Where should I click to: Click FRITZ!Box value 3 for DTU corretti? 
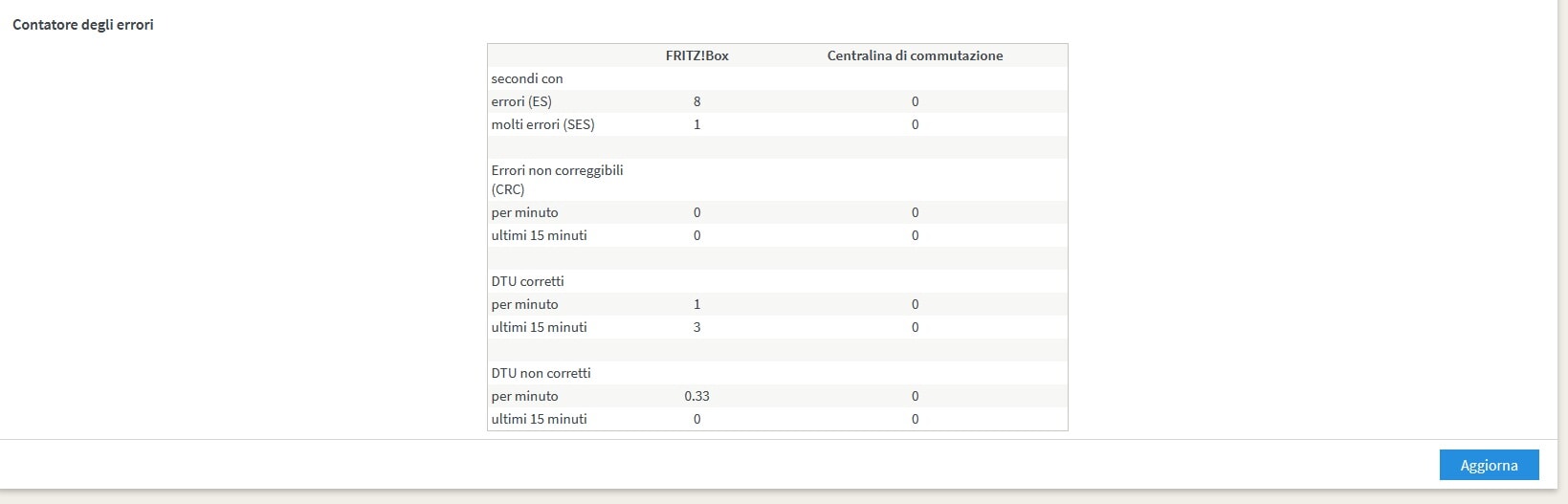click(696, 327)
